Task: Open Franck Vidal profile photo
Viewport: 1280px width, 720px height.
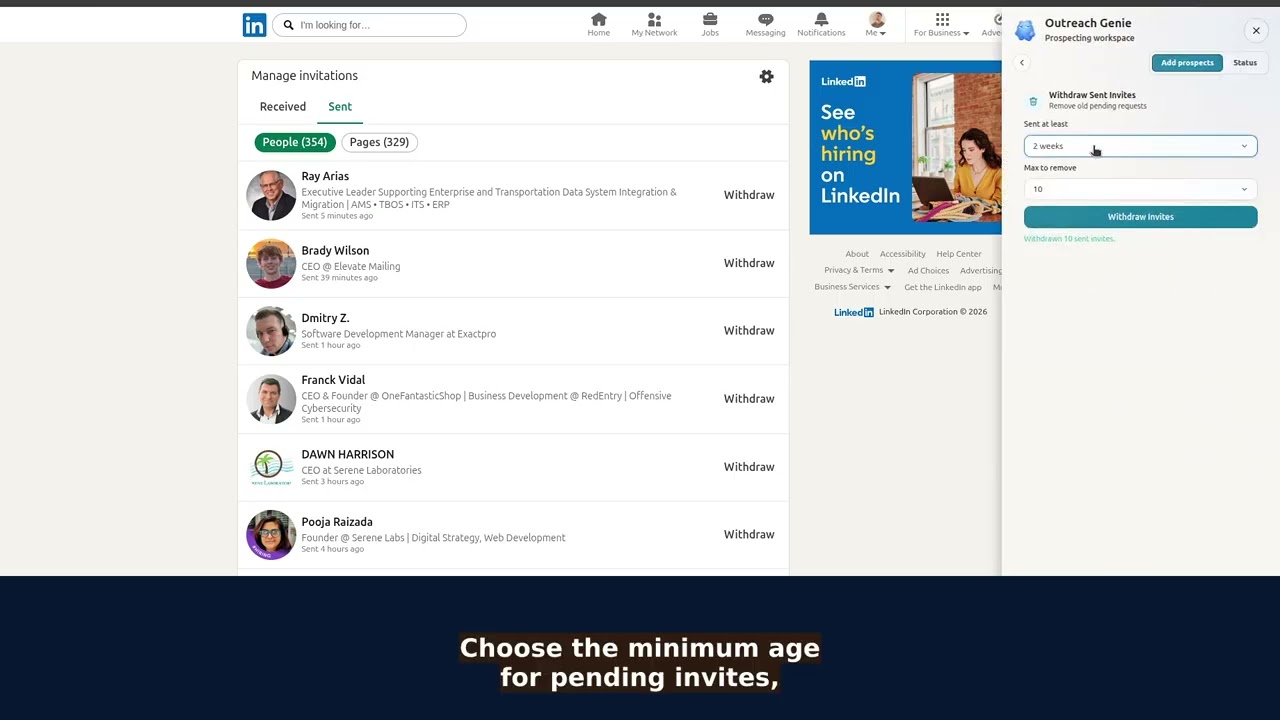Action: pos(271,399)
